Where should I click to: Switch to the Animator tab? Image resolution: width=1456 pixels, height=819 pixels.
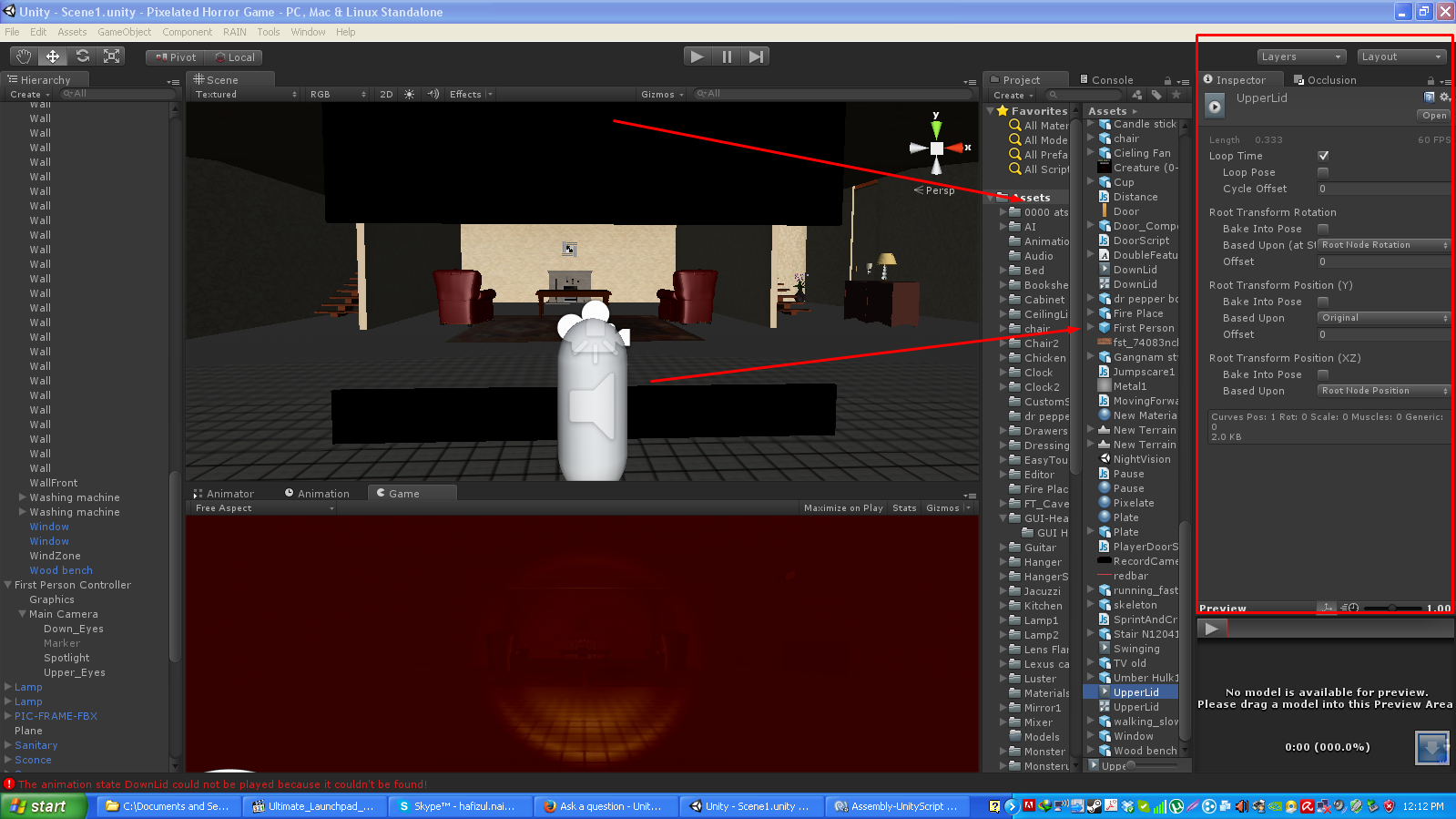tap(224, 493)
